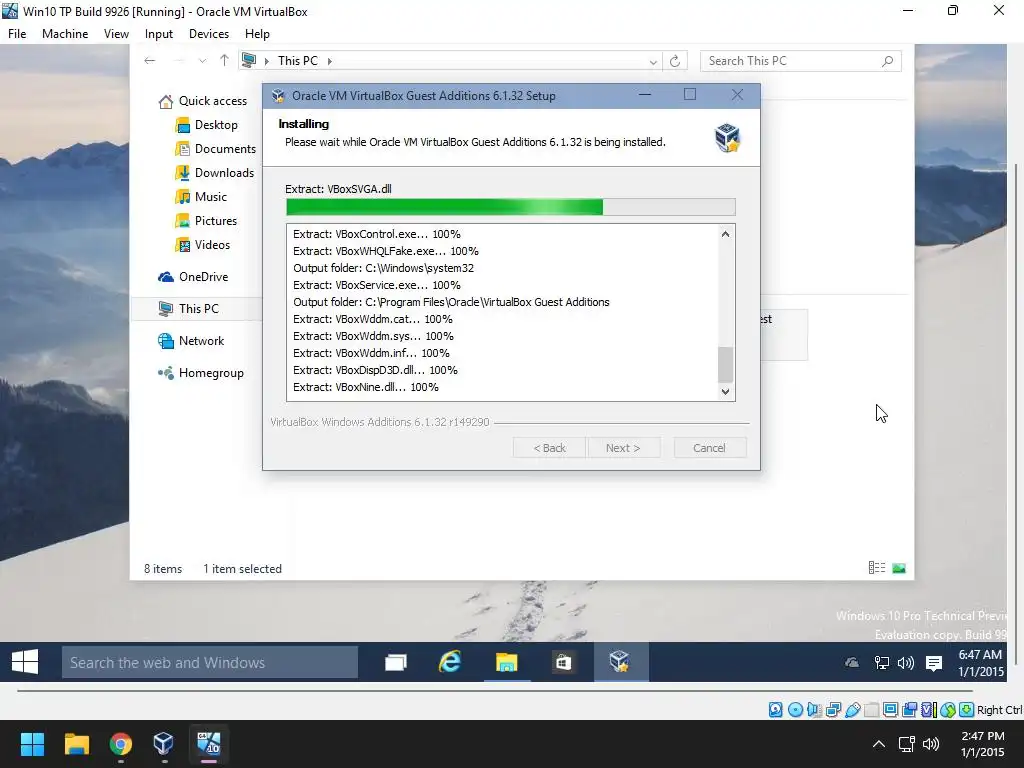
Task: Select Guest Additions installer in guest taskbar
Action: (x=620, y=662)
